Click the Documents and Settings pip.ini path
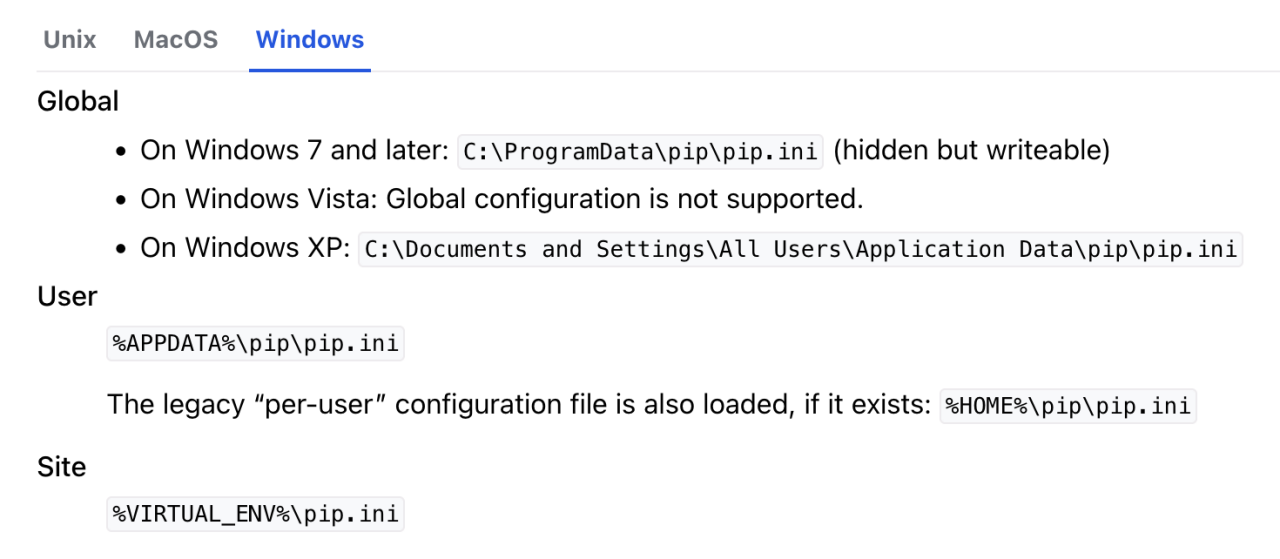Viewport: 1280px width, 559px height. click(800, 249)
